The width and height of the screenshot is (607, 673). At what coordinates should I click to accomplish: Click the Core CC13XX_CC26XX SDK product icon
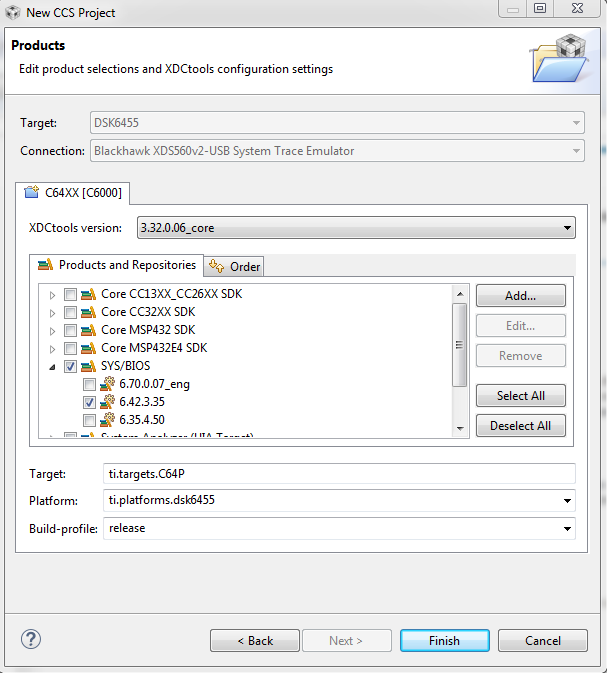(x=88, y=294)
